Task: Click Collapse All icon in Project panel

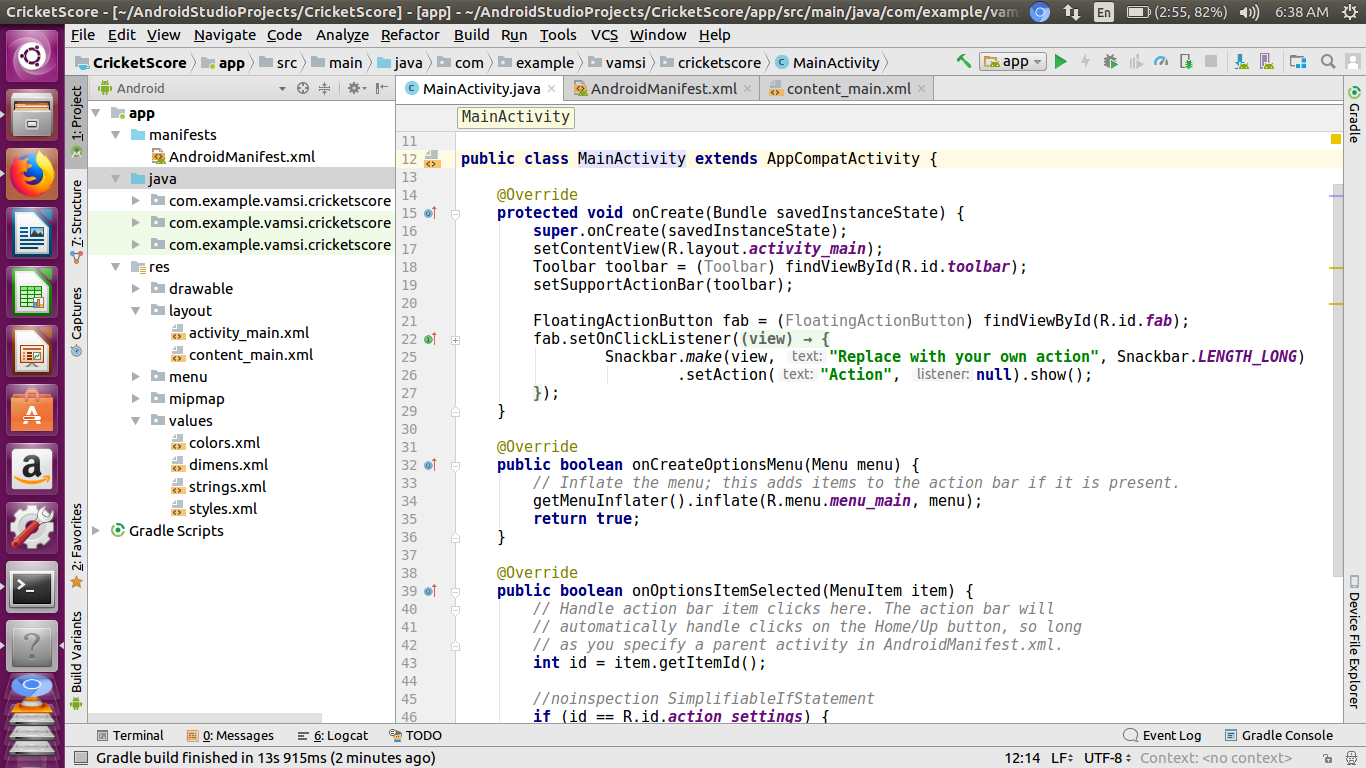Action: click(324, 88)
